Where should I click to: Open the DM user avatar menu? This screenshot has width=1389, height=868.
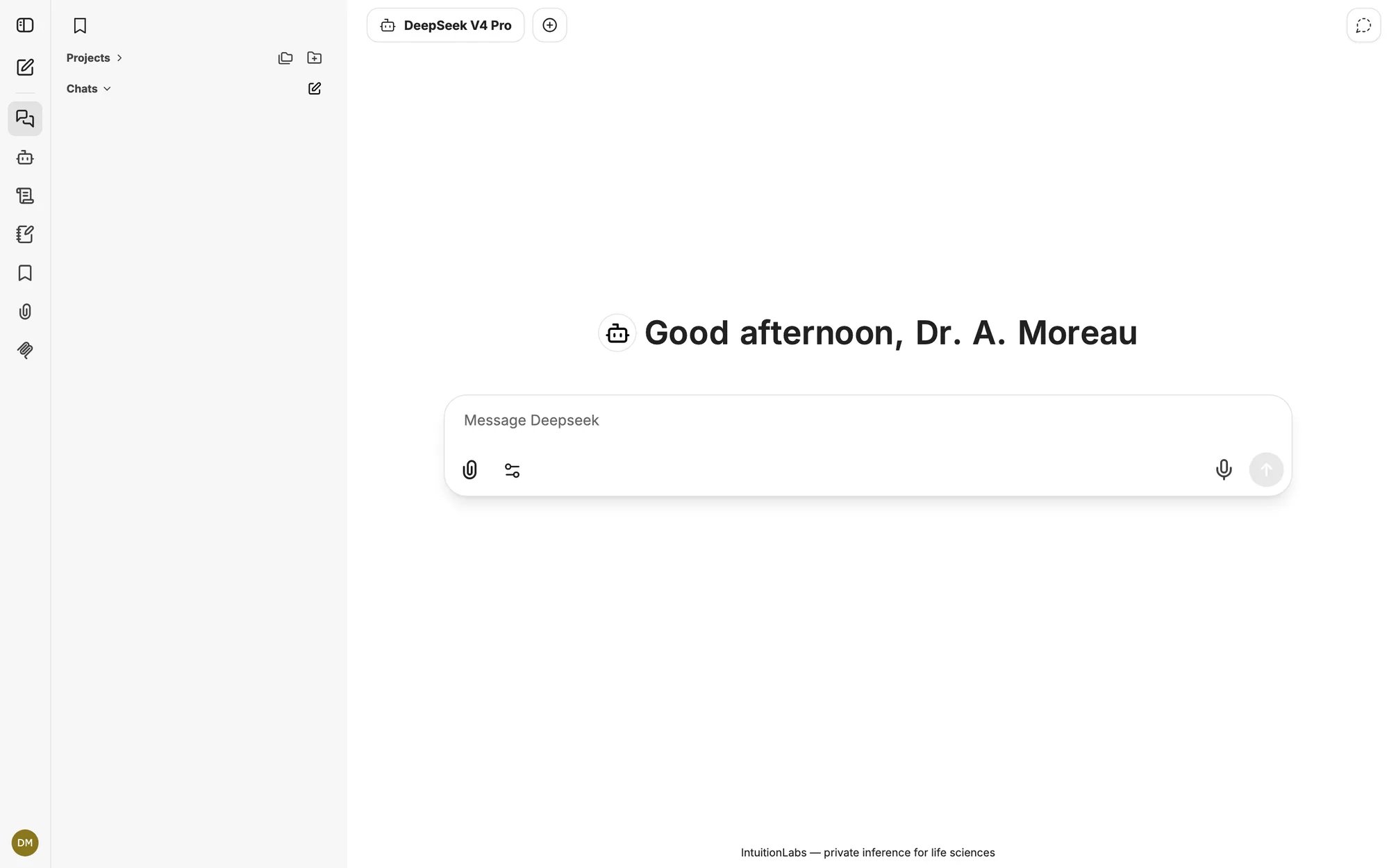coord(25,843)
